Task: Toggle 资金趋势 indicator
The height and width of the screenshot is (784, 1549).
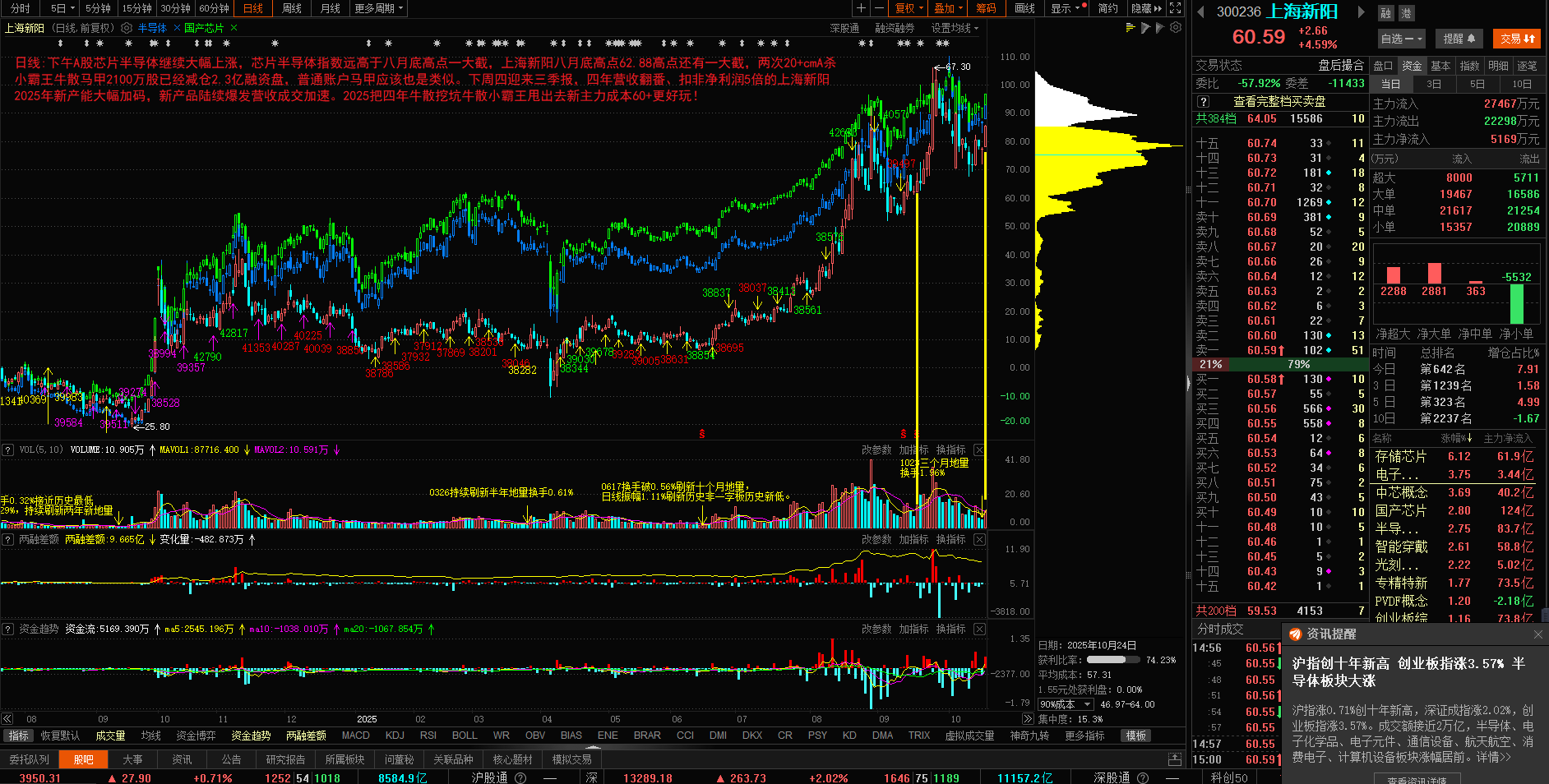Action: coord(251,736)
